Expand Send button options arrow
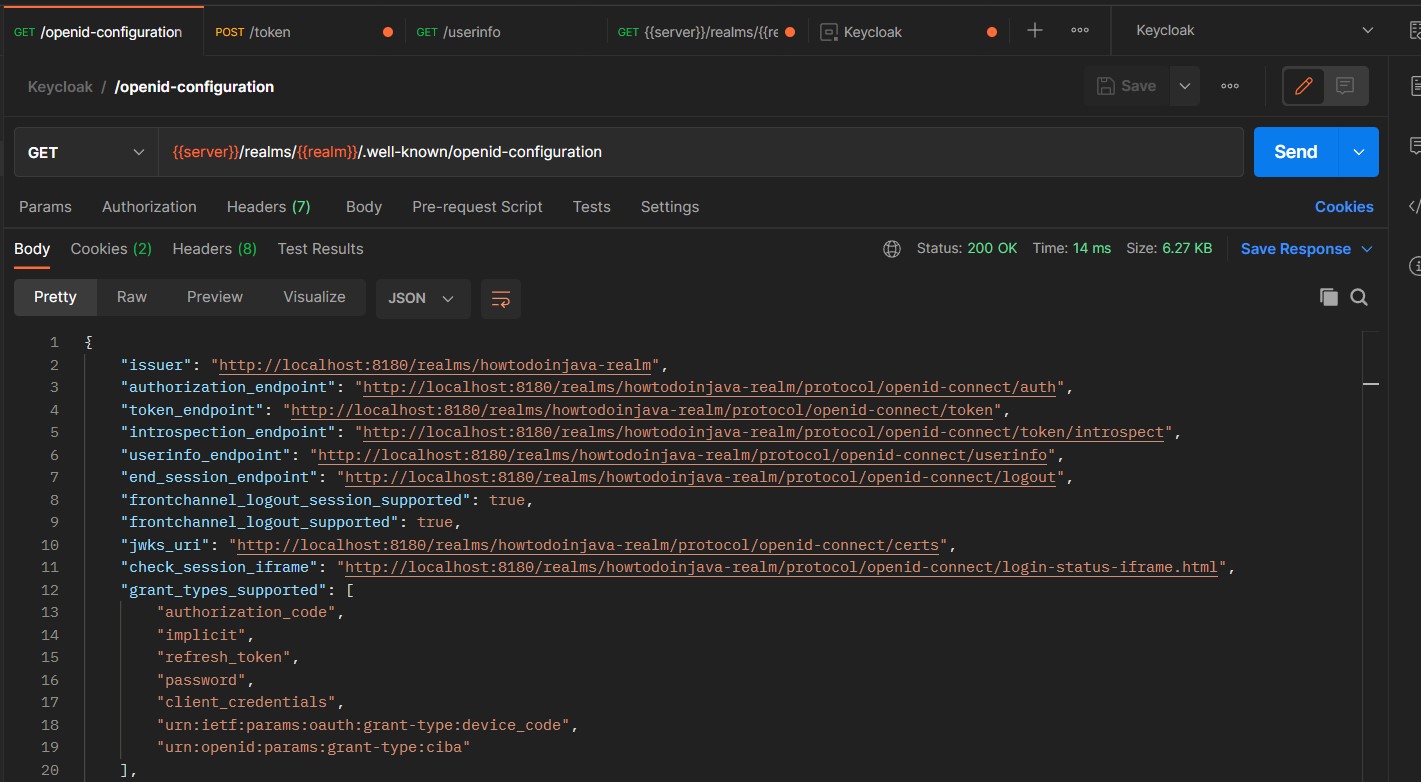The width and height of the screenshot is (1421, 782). pos(1359,152)
